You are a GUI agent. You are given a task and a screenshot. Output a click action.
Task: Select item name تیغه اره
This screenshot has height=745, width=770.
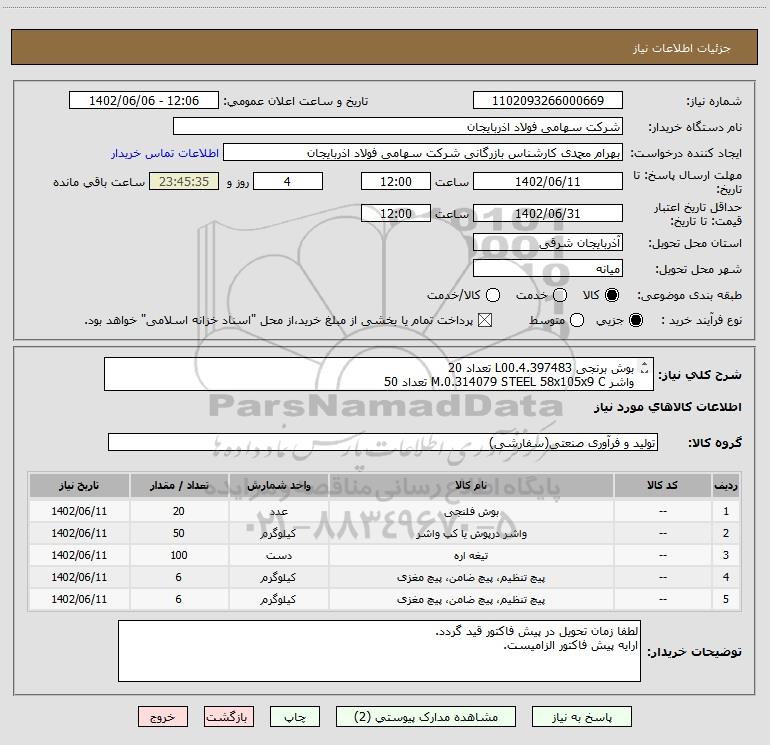(x=471, y=556)
